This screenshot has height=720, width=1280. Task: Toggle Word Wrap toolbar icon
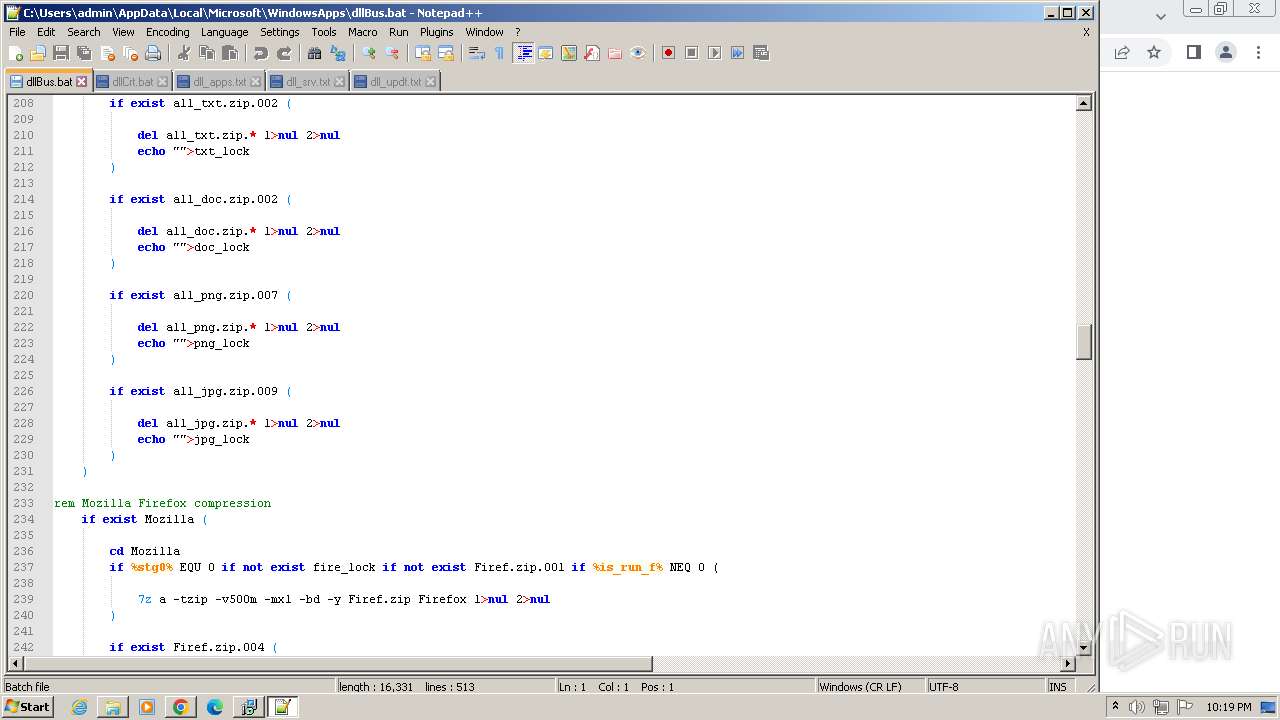click(477, 53)
